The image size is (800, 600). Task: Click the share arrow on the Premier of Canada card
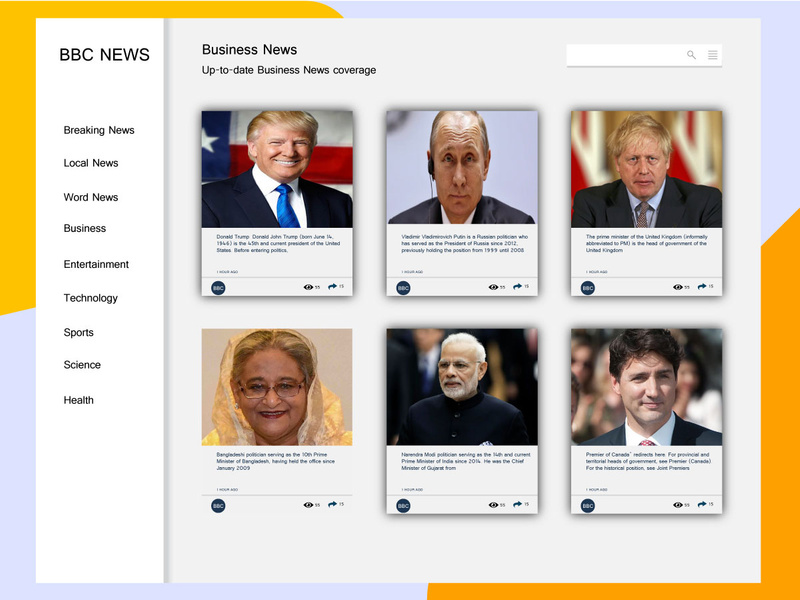702,504
